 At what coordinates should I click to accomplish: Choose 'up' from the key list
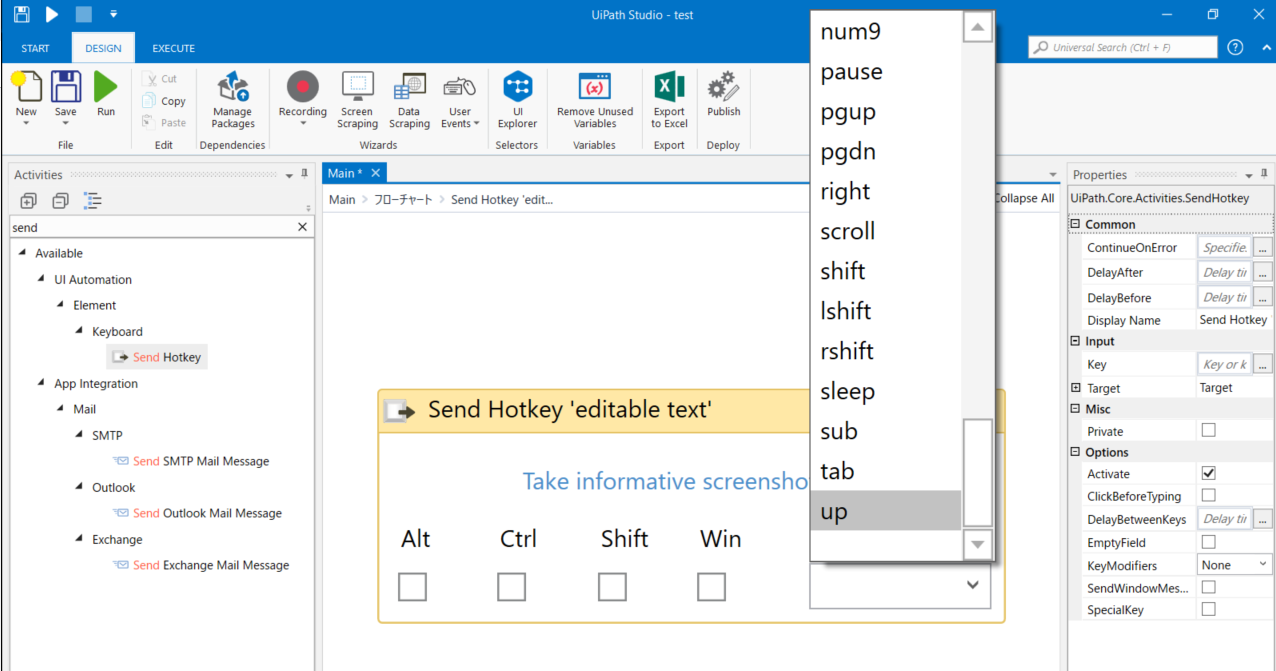[886, 511]
